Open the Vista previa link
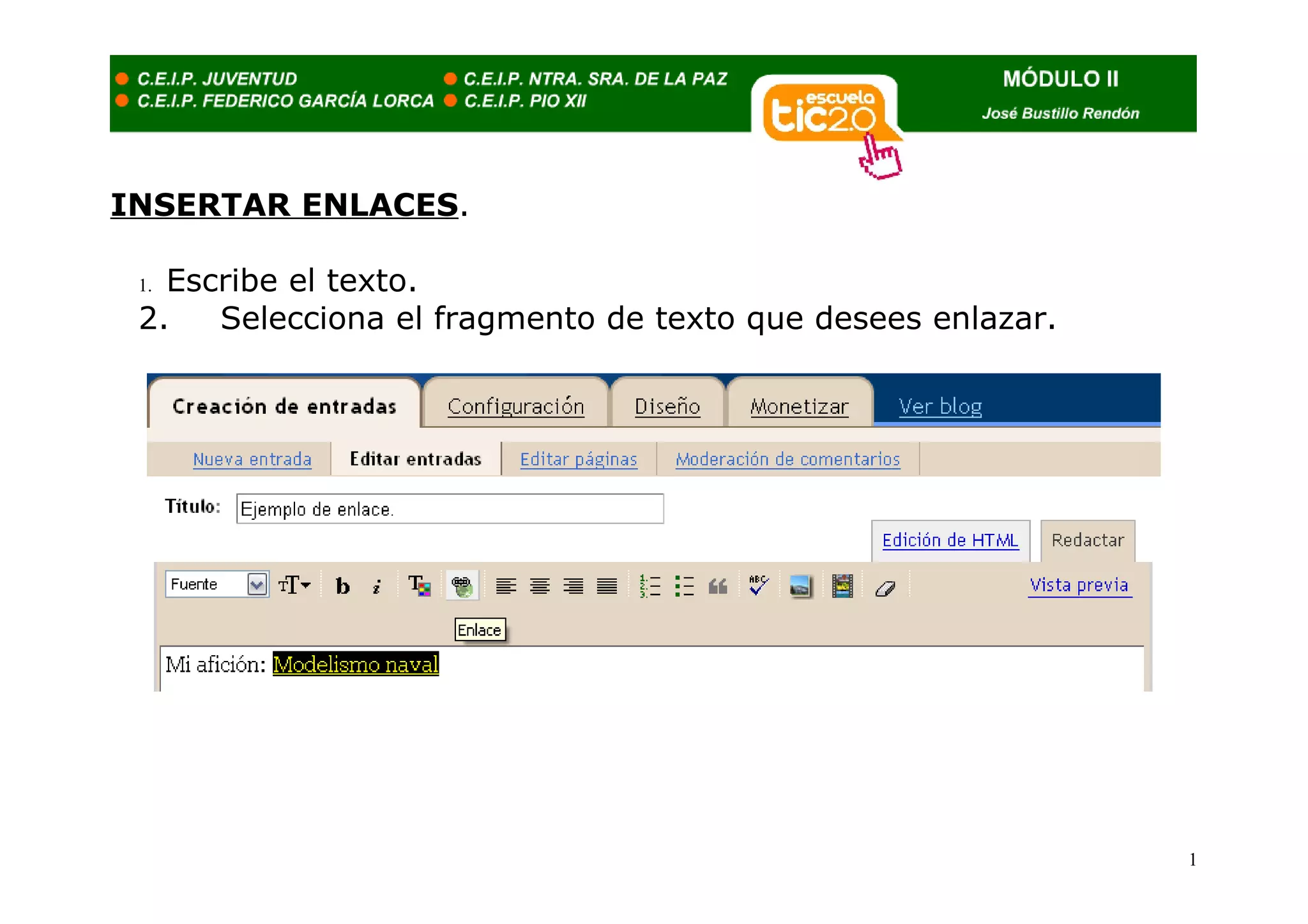This screenshot has width=1308, height=924. [x=1079, y=585]
